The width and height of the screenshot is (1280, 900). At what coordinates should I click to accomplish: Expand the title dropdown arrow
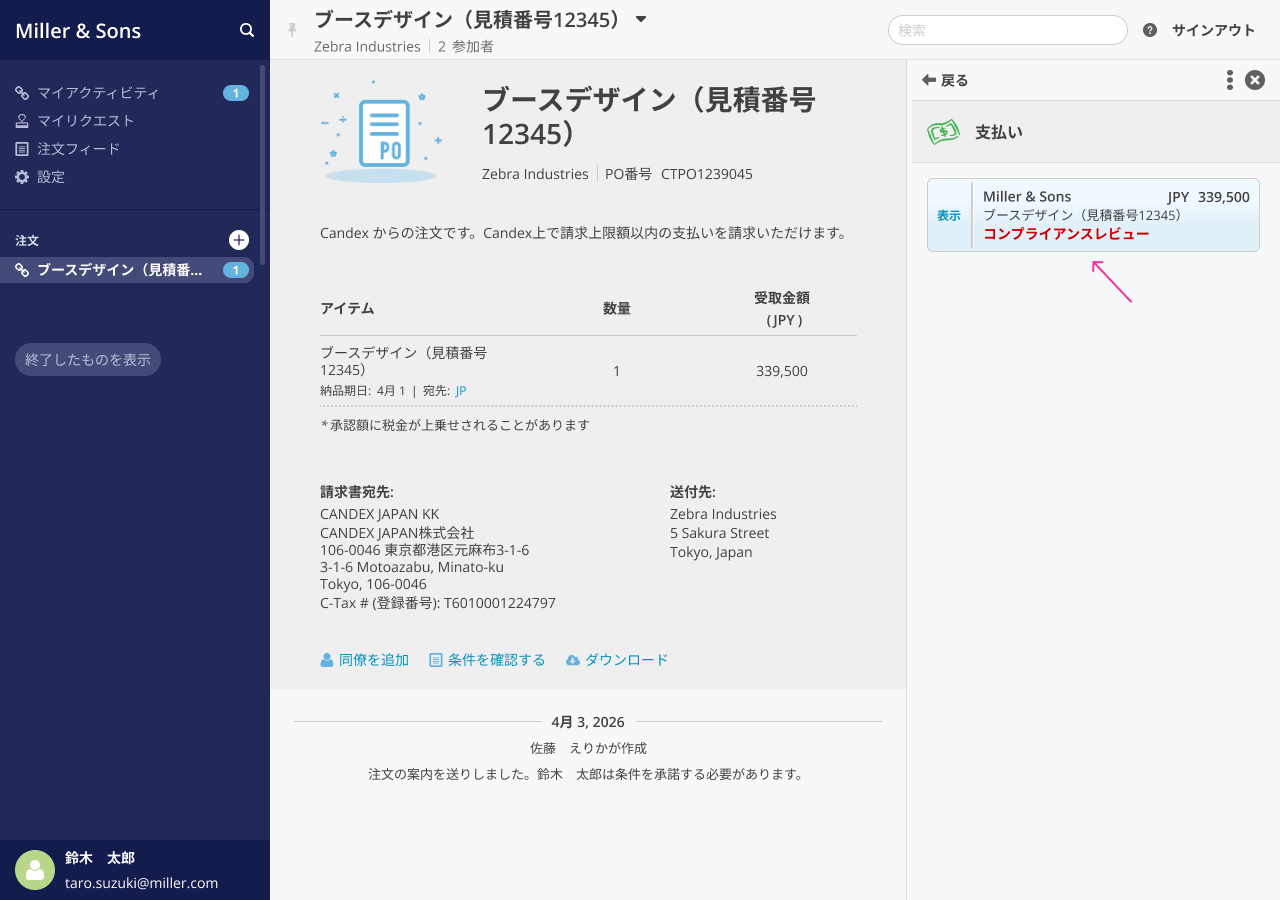coord(641,19)
